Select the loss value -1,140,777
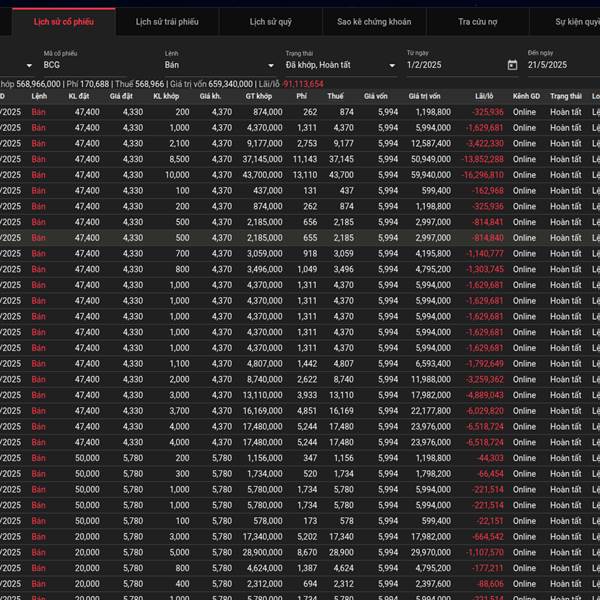 [x=484, y=253]
